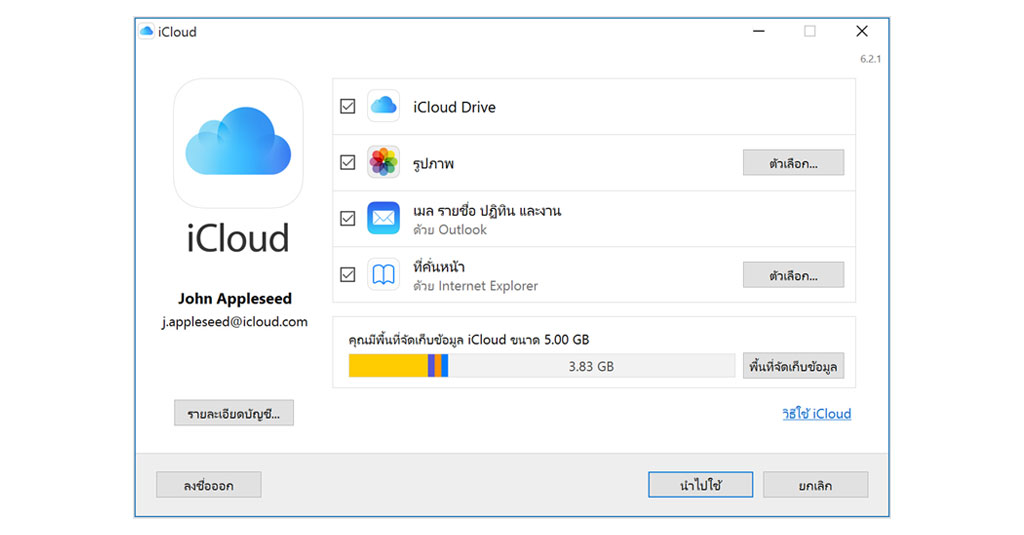Click the small iCloud title bar icon

(x=147, y=32)
